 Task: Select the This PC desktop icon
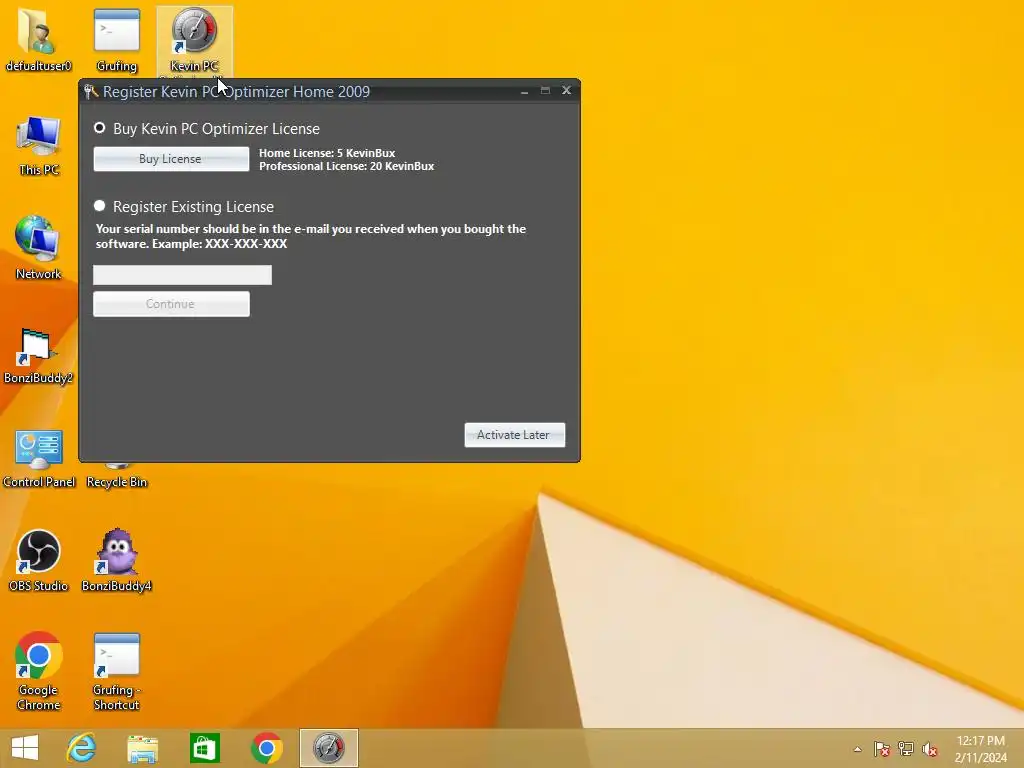coord(39,146)
